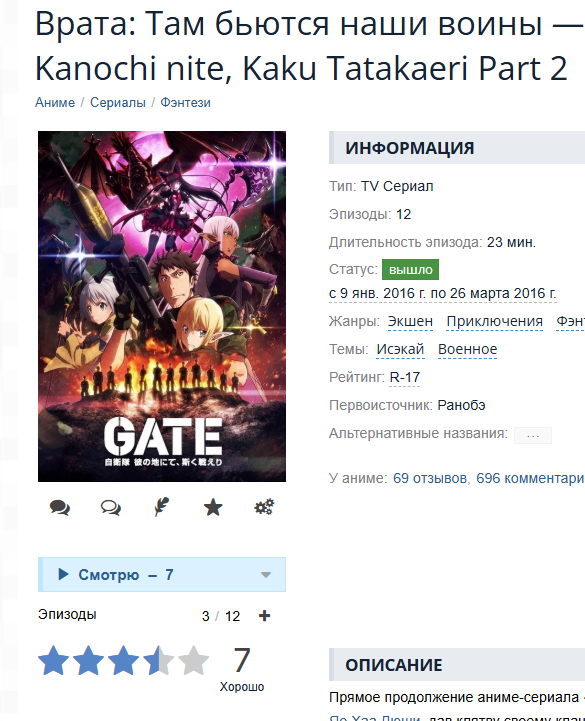Open the Аниме breadcrumb link
This screenshot has width=585, height=721.
(55, 102)
